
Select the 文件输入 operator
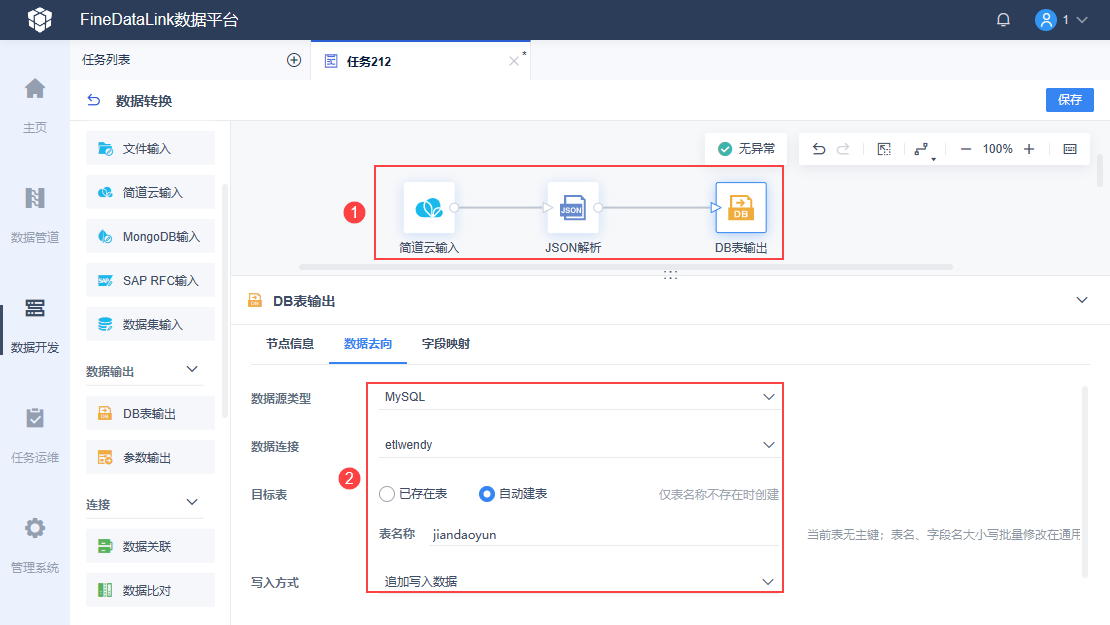[x=150, y=149]
